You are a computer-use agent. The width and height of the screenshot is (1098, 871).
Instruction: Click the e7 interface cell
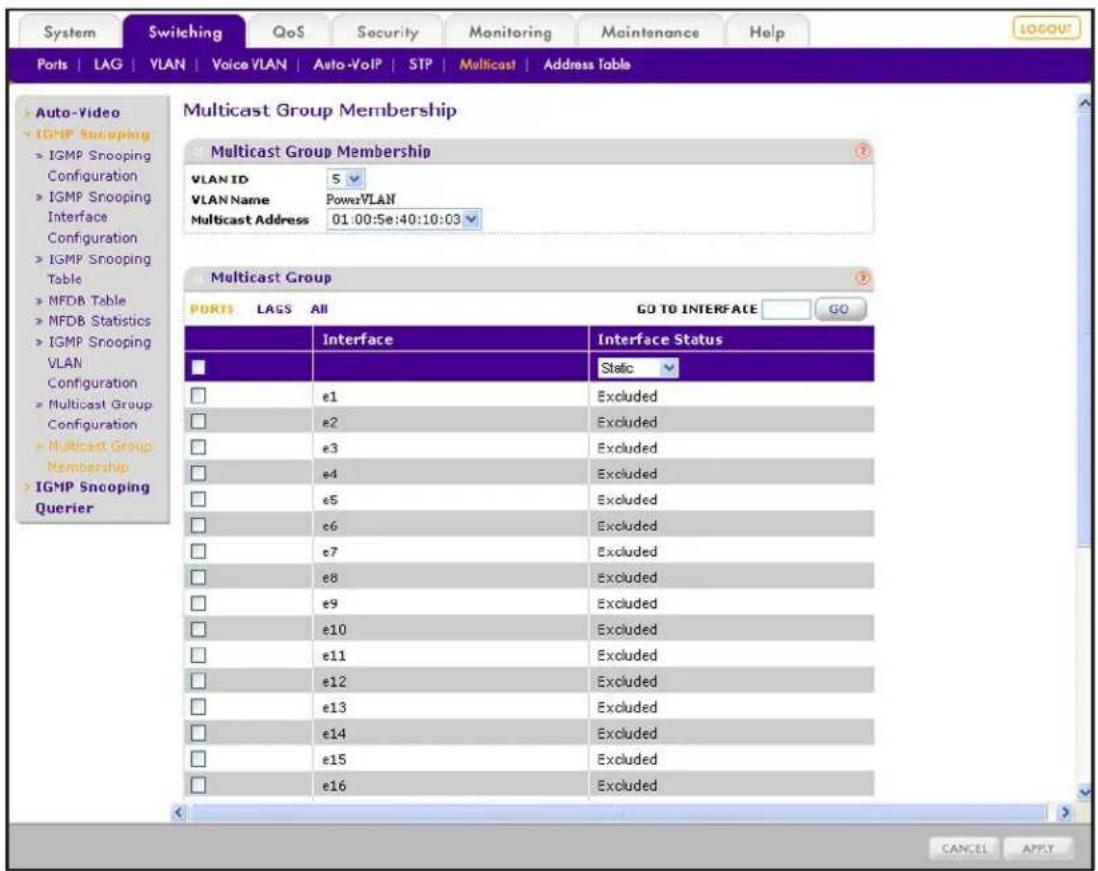tap(450, 552)
